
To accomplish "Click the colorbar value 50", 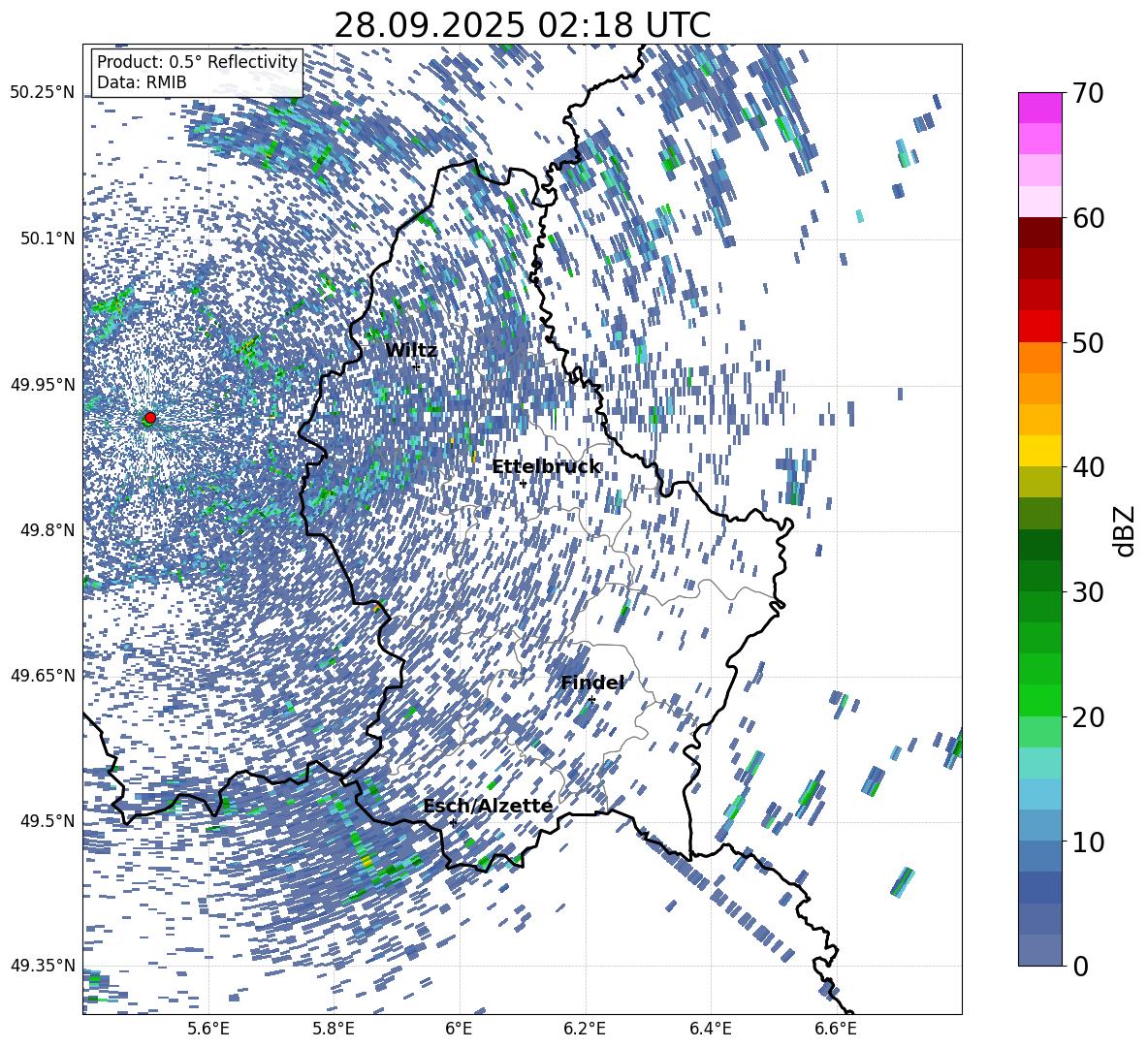I will point(1088,342).
